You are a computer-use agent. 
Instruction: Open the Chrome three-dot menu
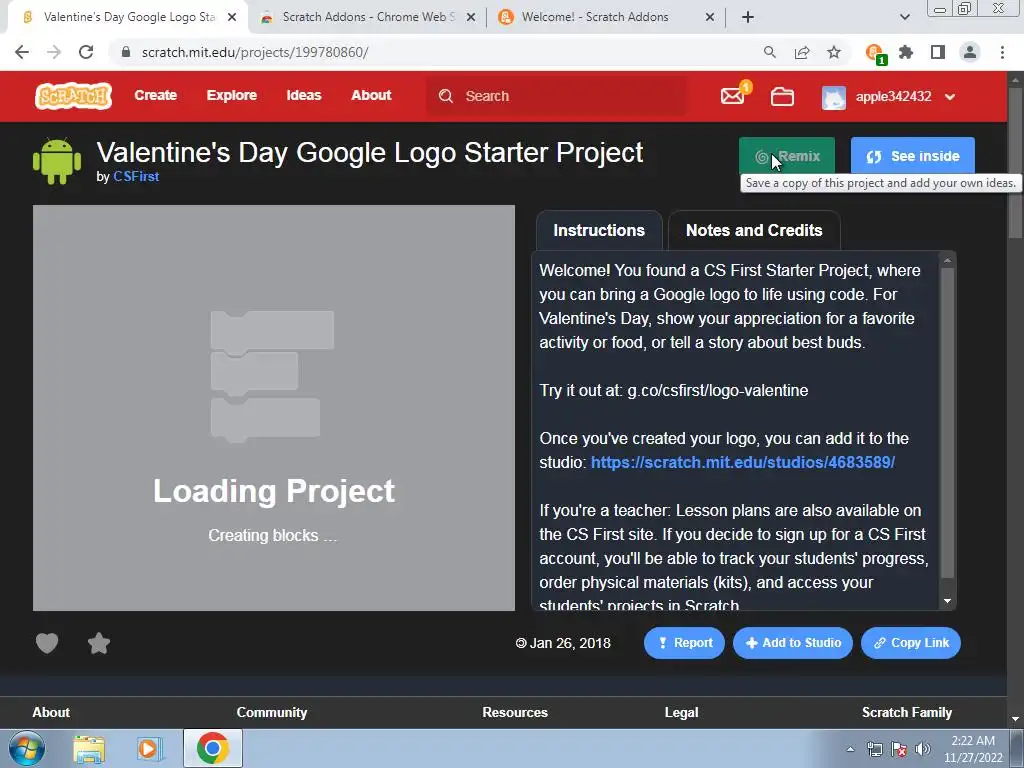tap(1002, 52)
